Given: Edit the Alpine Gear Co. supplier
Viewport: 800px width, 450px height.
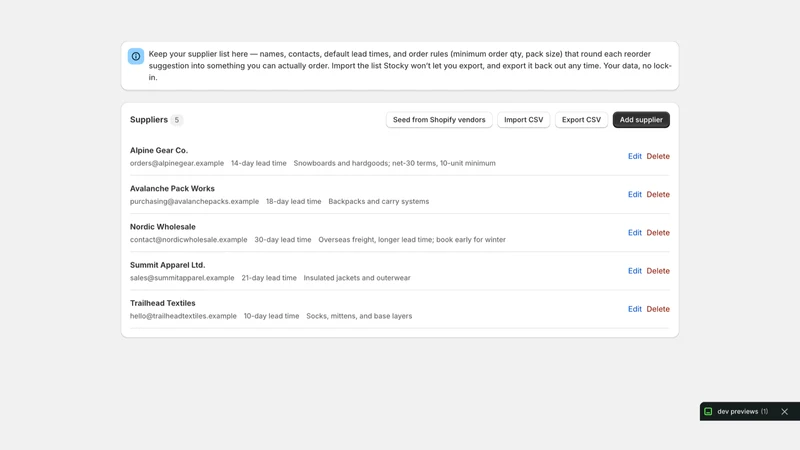Looking at the screenshot, I should tap(634, 156).
